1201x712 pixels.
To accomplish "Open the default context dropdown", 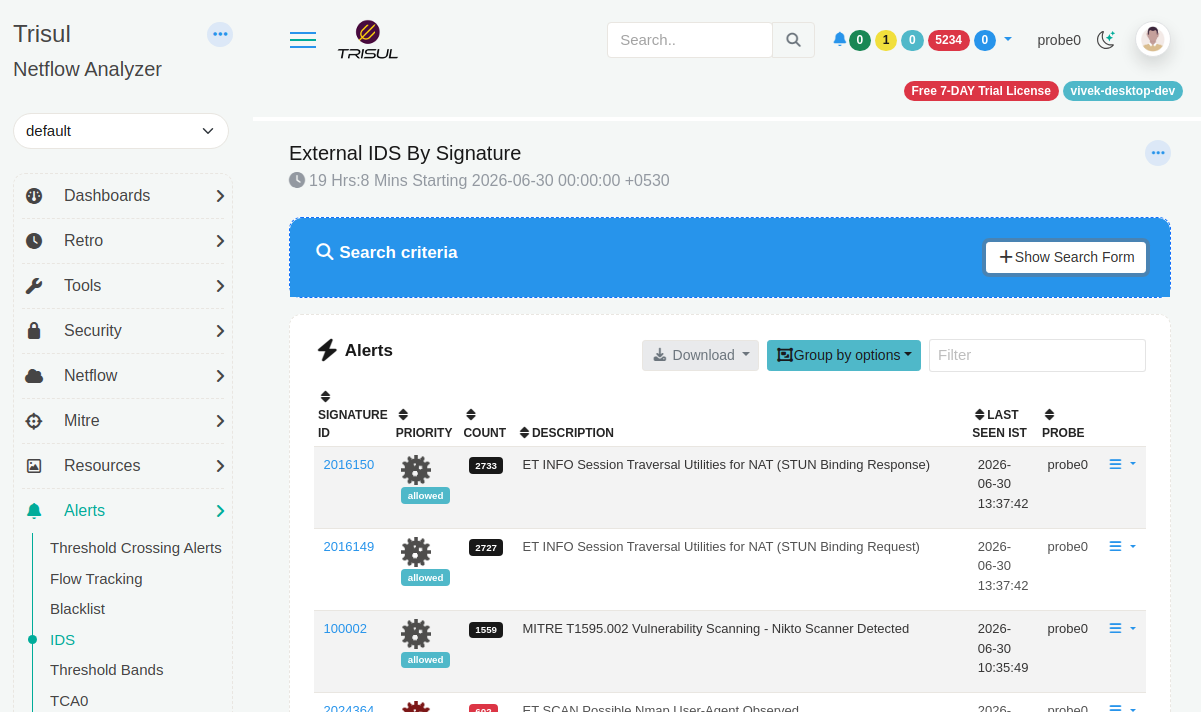I will 121,131.
